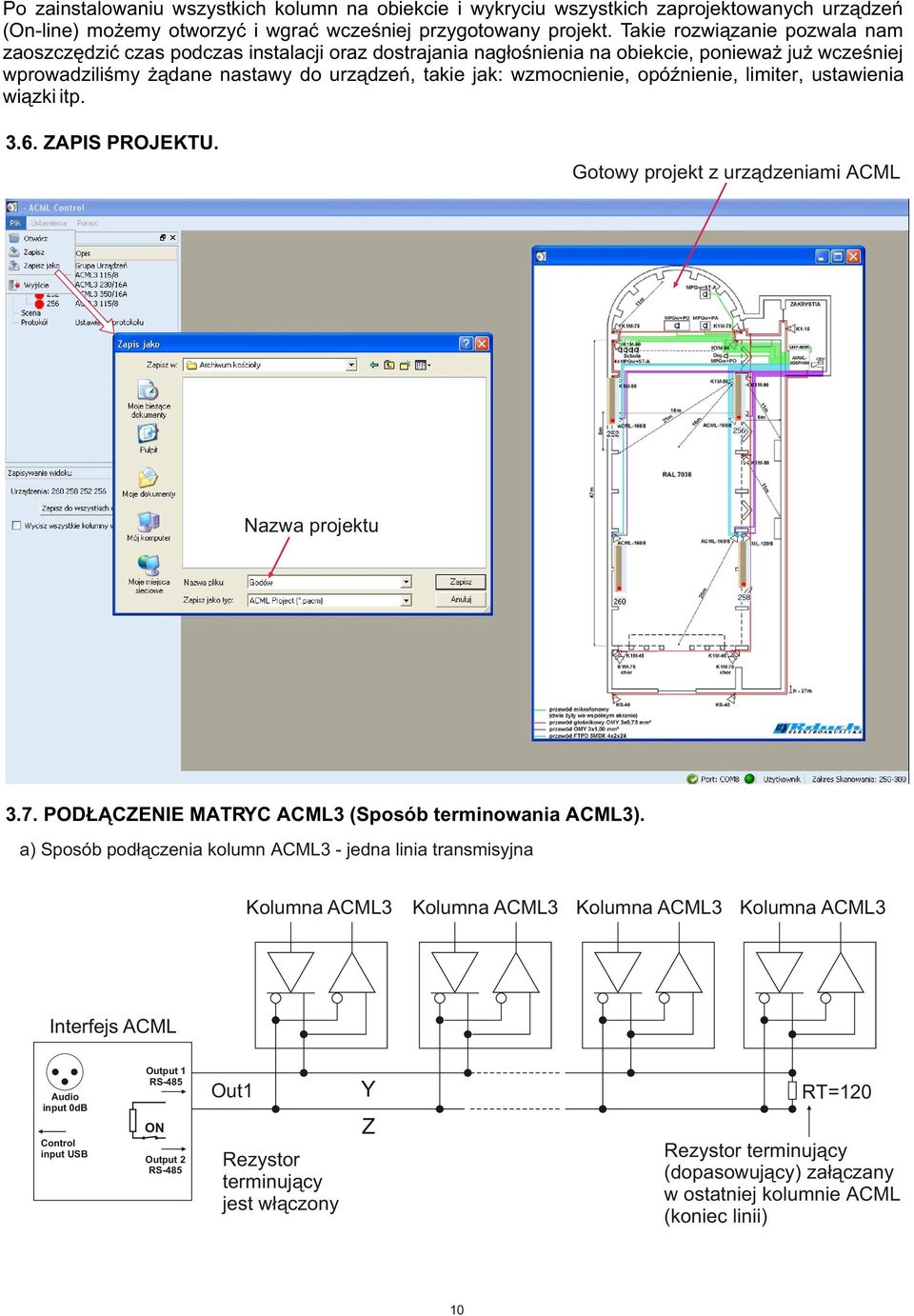Image resolution: width=914 pixels, height=1316 pixels.
Task: Expand the Nazwa pliku dropdown arrow
Action: click(x=407, y=582)
